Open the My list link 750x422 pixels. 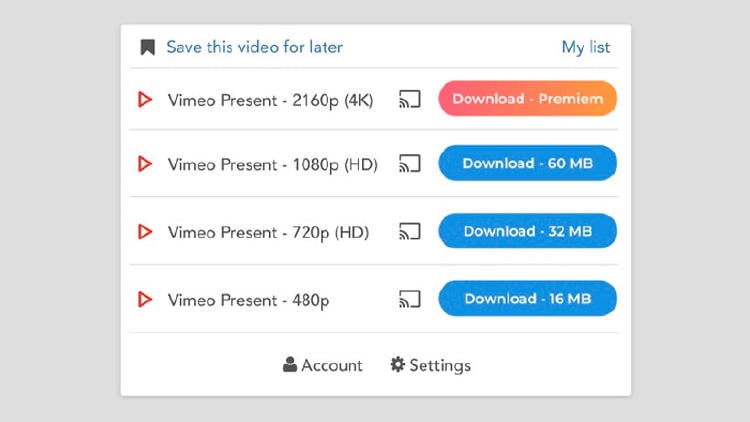point(585,47)
